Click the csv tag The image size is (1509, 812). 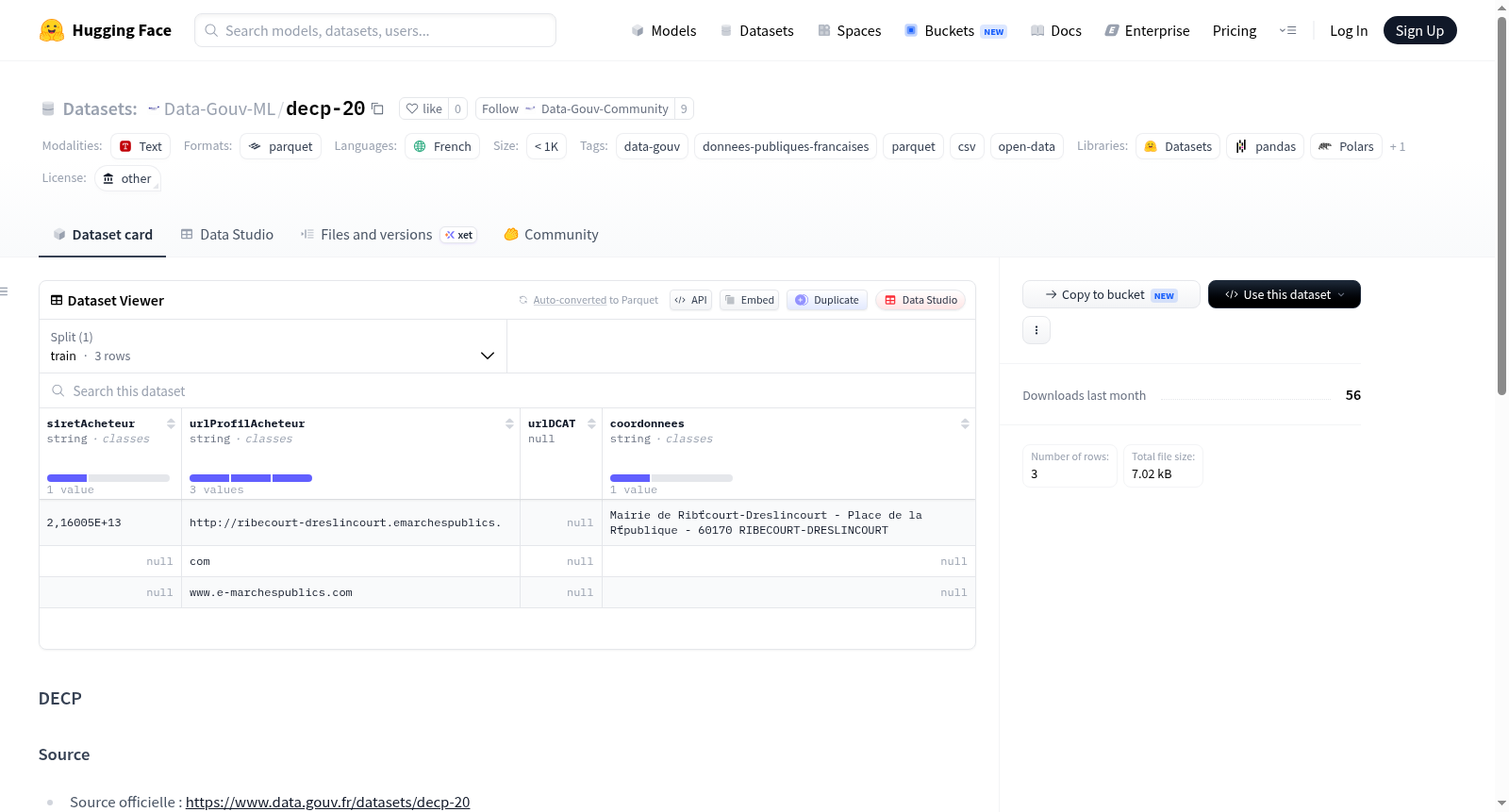point(967,146)
